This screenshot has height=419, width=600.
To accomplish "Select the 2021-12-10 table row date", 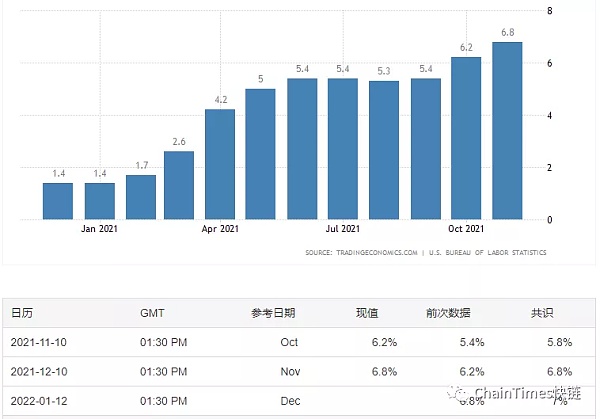I will [40, 371].
